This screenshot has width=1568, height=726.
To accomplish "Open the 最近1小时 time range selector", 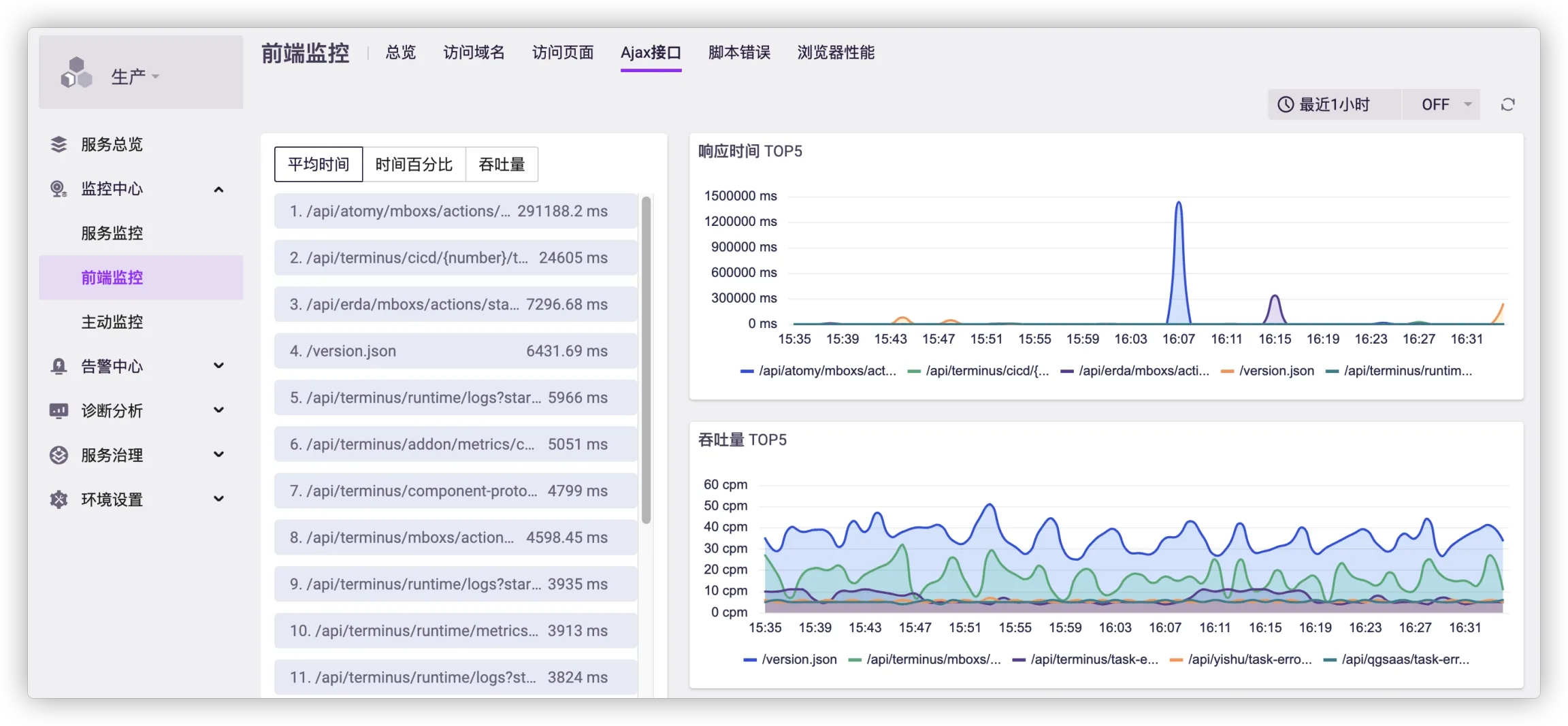I will click(x=1334, y=105).
